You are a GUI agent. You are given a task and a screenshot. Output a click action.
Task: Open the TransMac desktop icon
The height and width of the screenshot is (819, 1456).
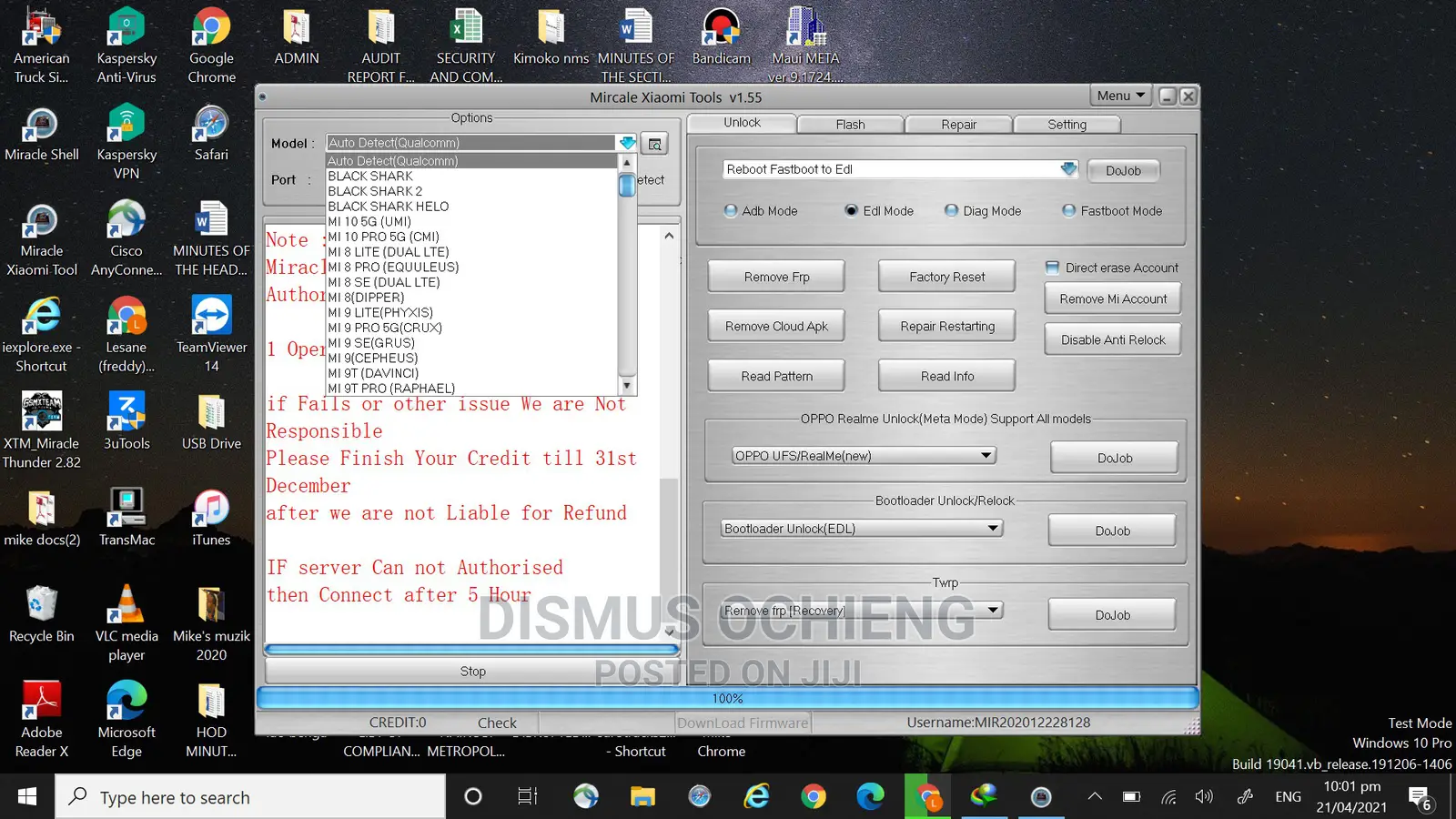pyautogui.click(x=126, y=518)
